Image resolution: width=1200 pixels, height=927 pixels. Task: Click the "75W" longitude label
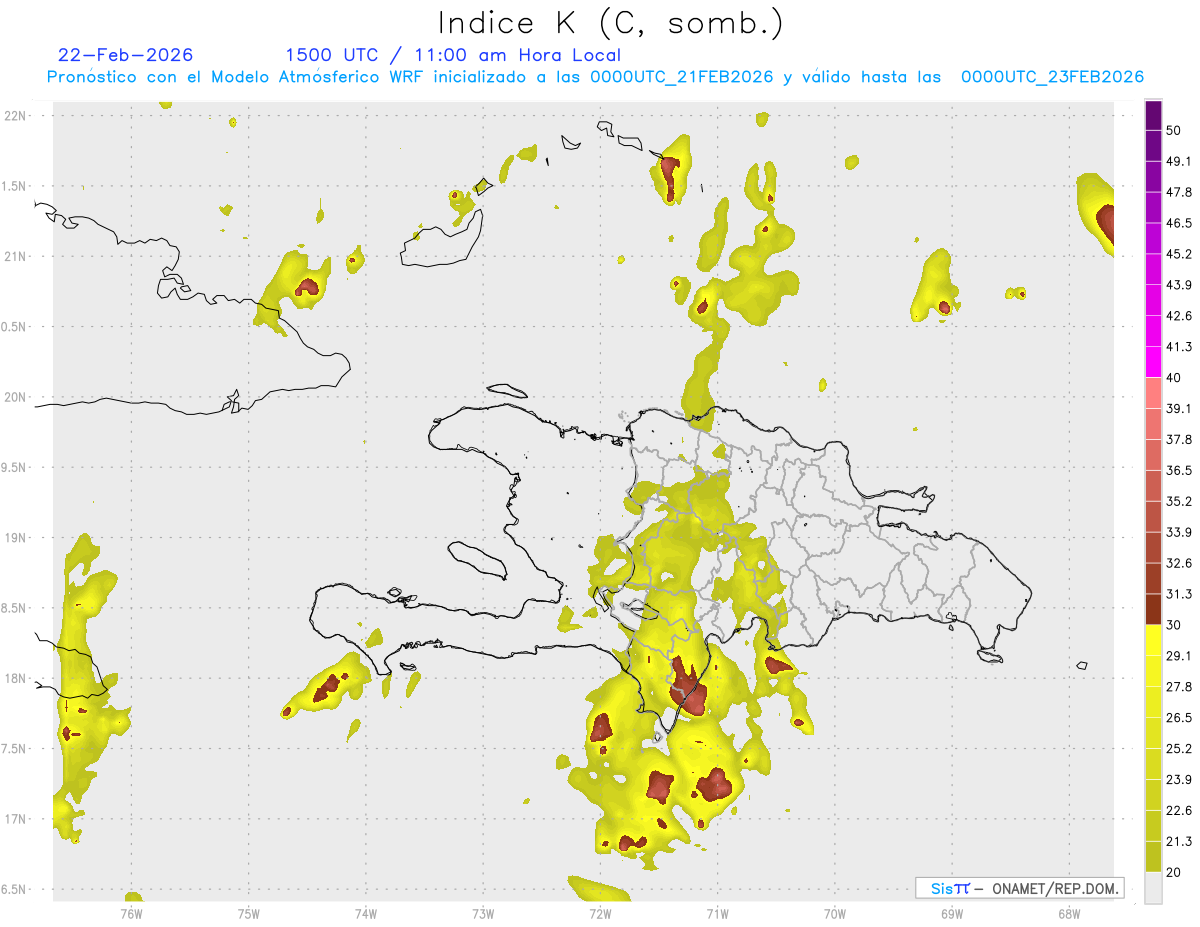pyautogui.click(x=249, y=913)
